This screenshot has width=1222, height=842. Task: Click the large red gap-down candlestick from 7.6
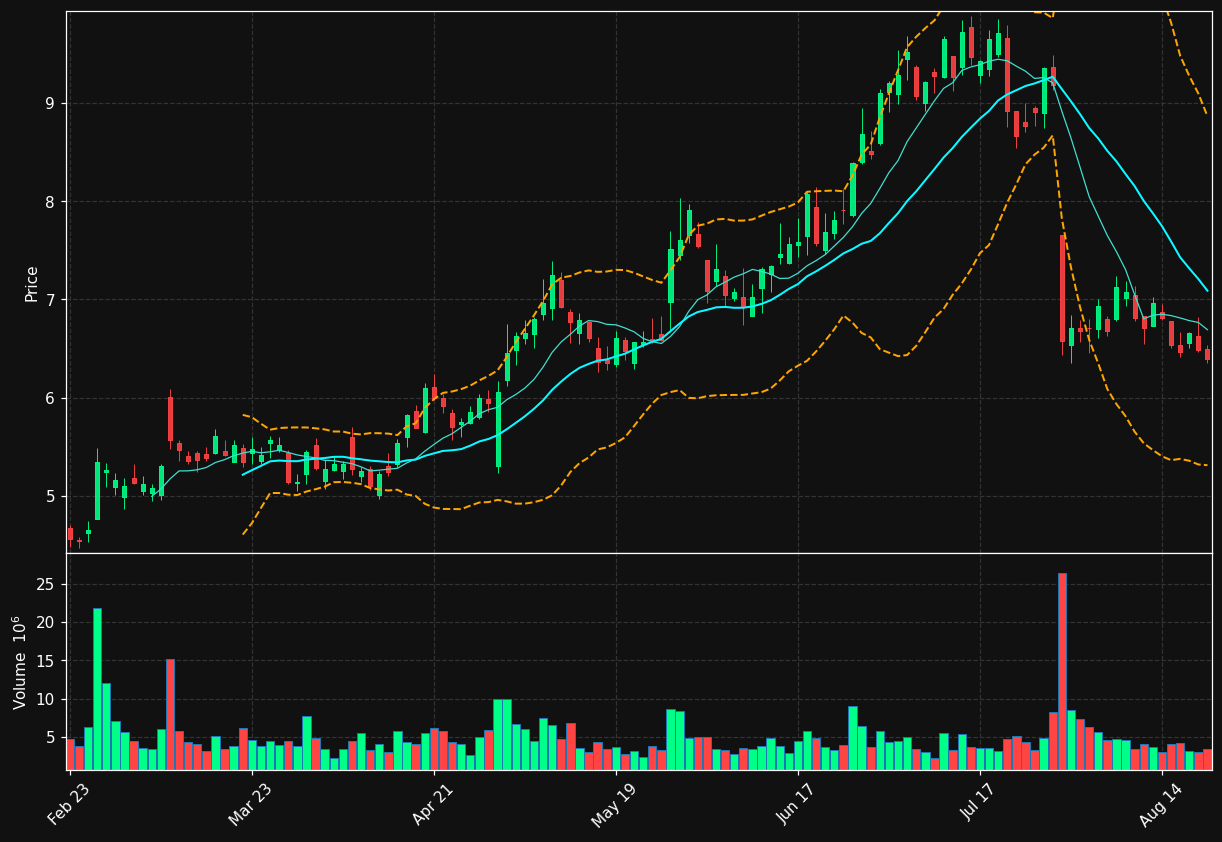point(1062,288)
